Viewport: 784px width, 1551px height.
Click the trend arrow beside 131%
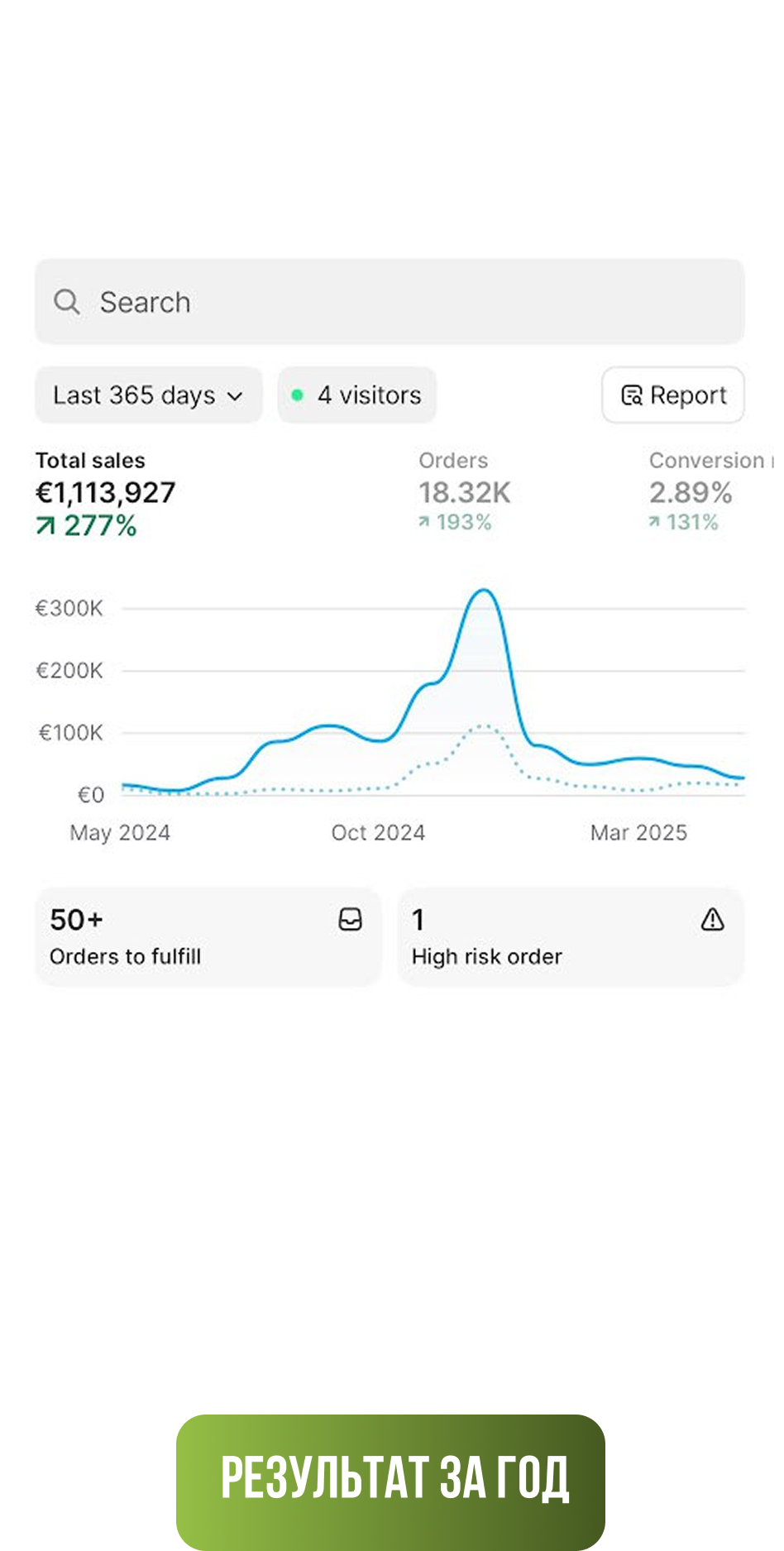point(655,522)
